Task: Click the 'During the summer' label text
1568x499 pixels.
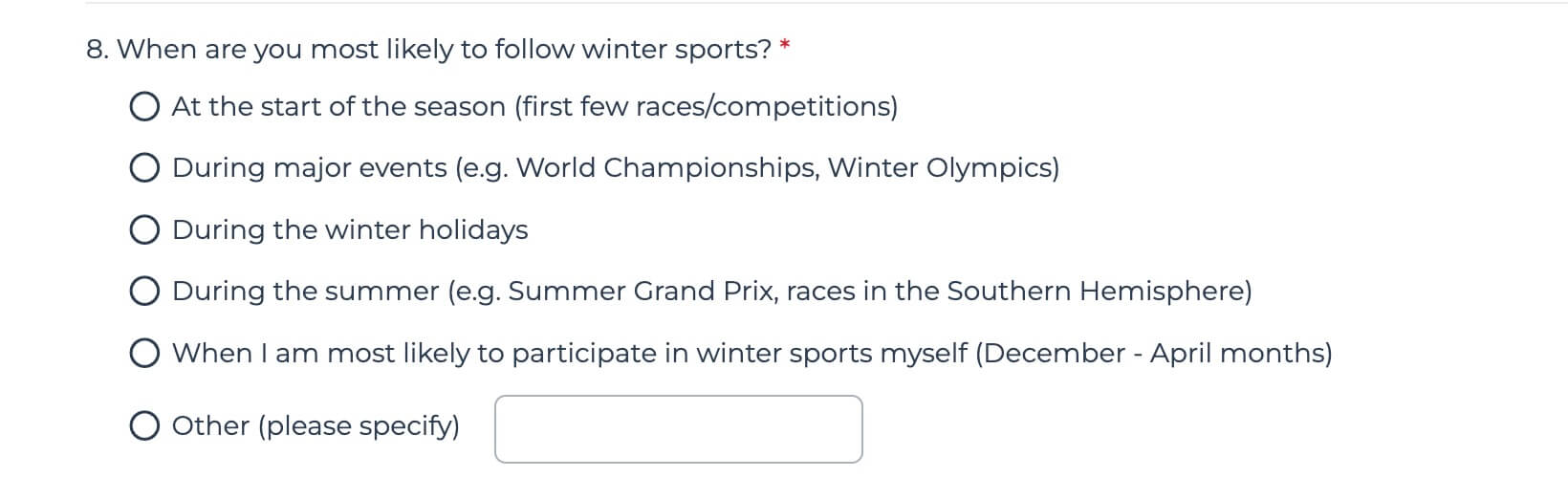Action: click(711, 292)
